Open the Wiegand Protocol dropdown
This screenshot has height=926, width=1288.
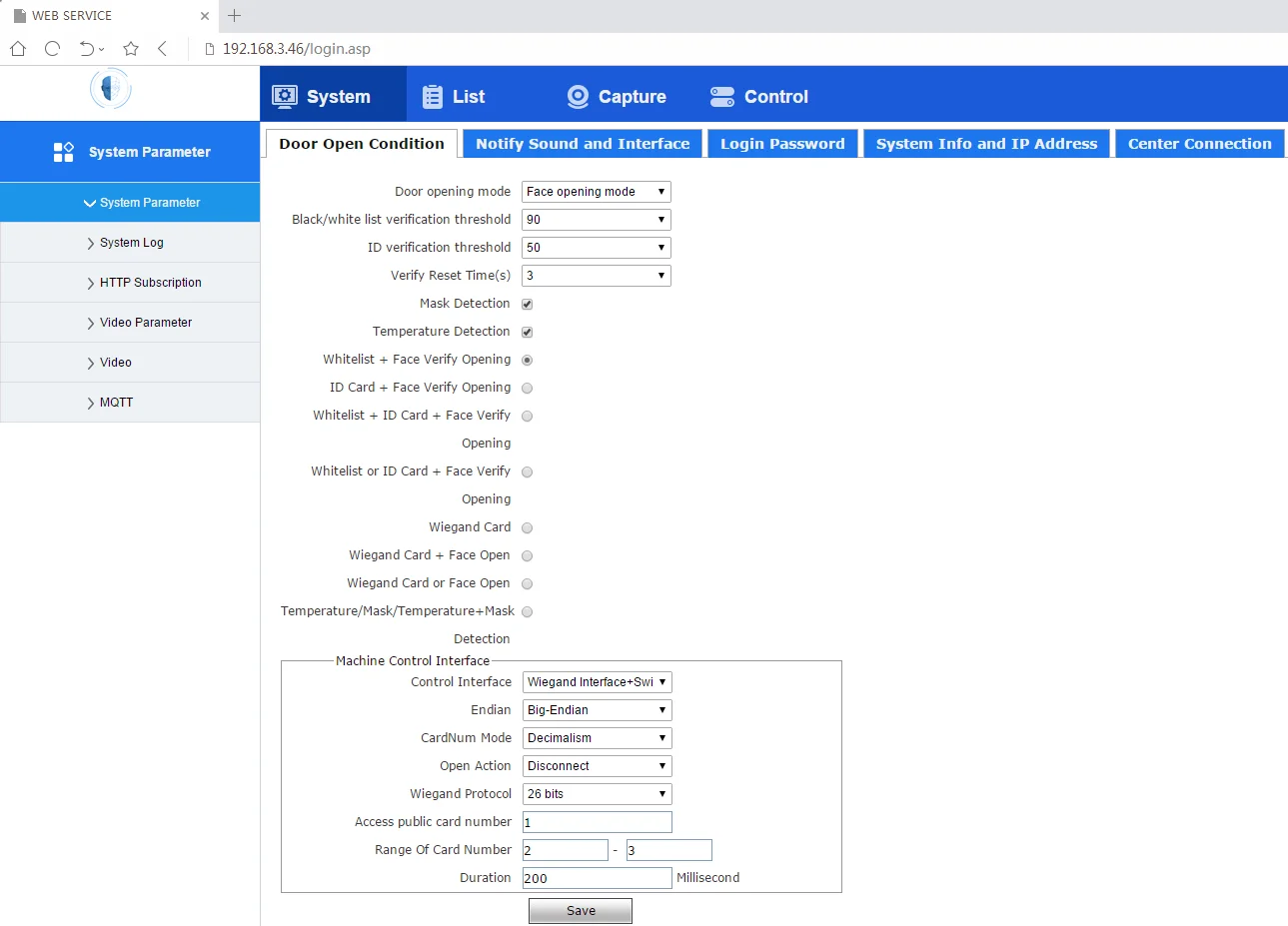pos(597,794)
